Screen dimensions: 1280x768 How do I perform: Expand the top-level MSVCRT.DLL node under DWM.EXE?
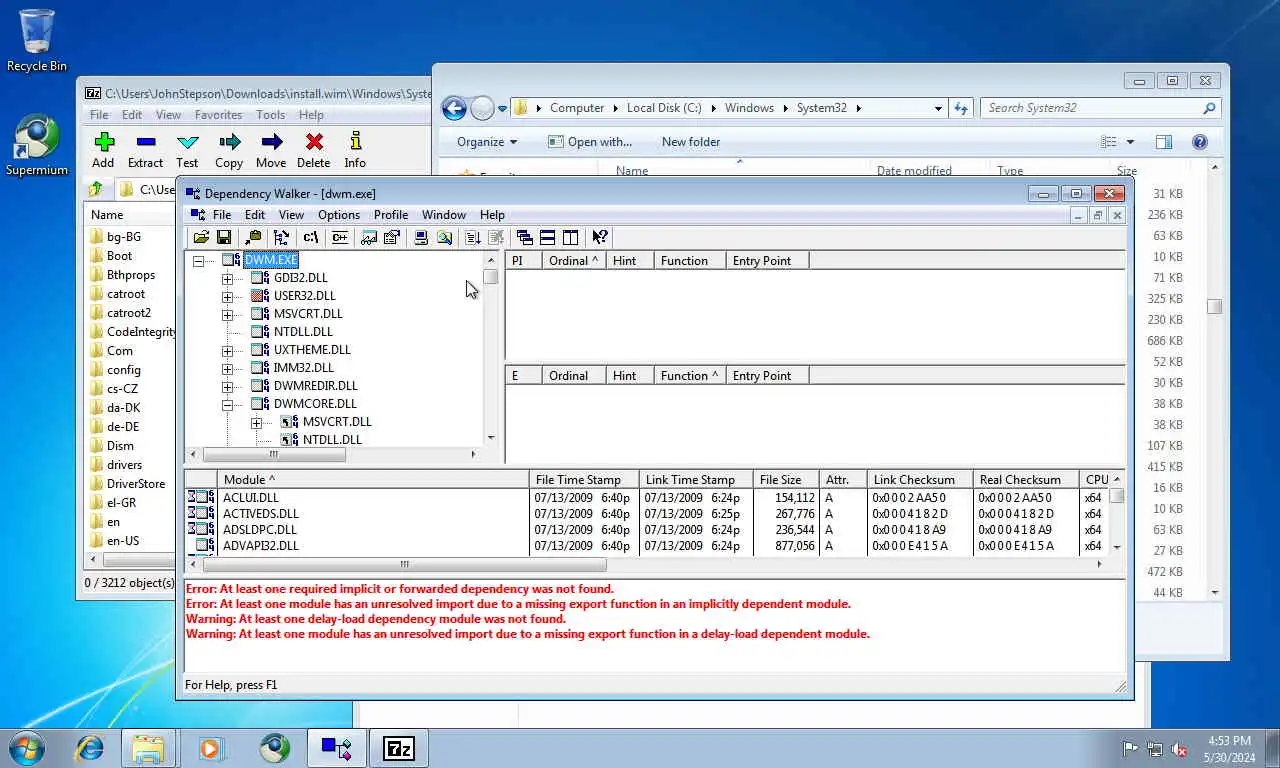[227, 314]
